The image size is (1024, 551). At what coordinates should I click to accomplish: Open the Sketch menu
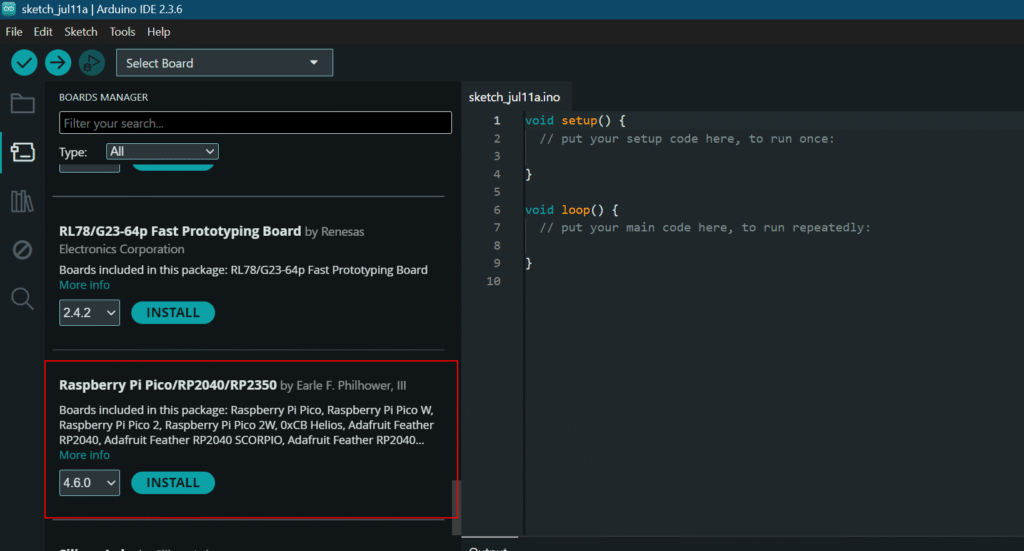[81, 31]
